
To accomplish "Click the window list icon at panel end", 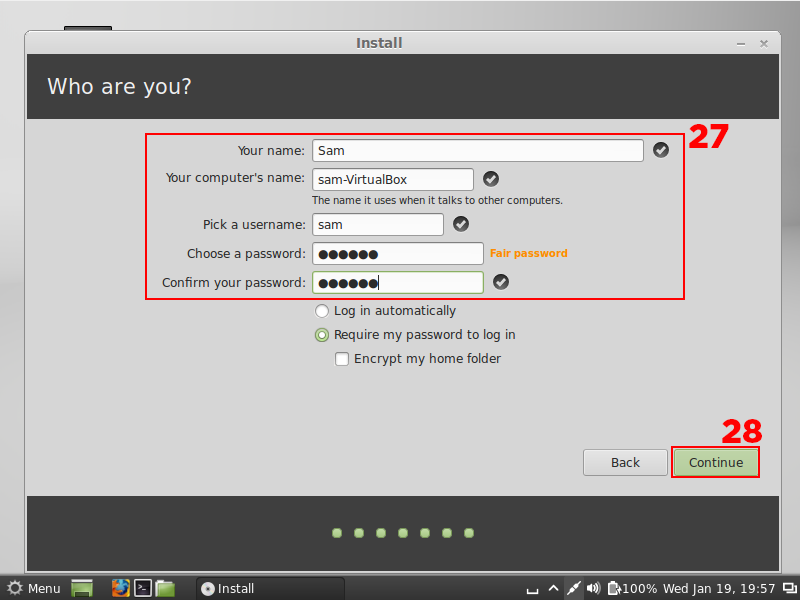I will pyautogui.click(x=789, y=588).
